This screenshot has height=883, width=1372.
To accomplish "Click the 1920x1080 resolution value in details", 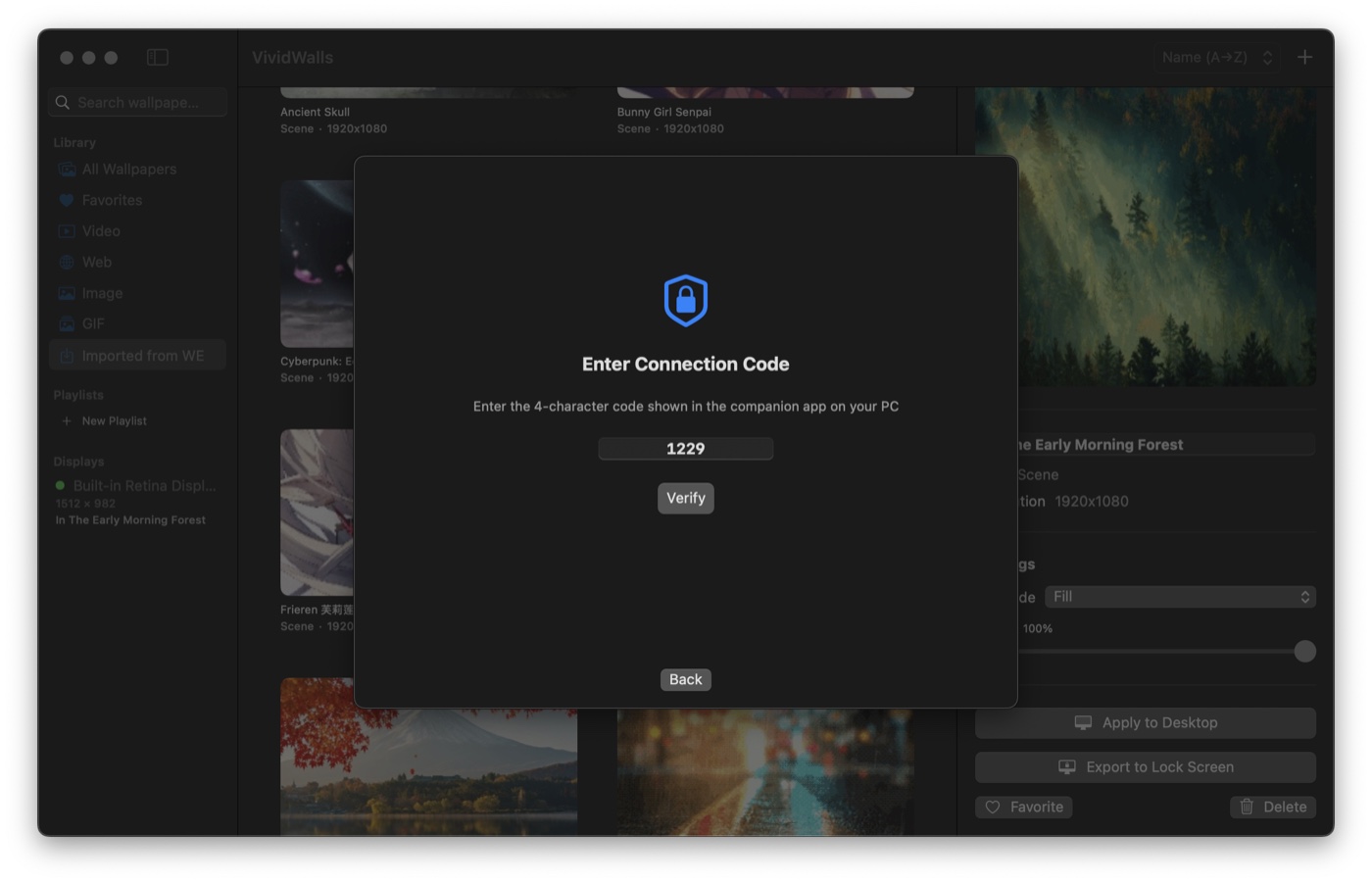I will [1092, 502].
